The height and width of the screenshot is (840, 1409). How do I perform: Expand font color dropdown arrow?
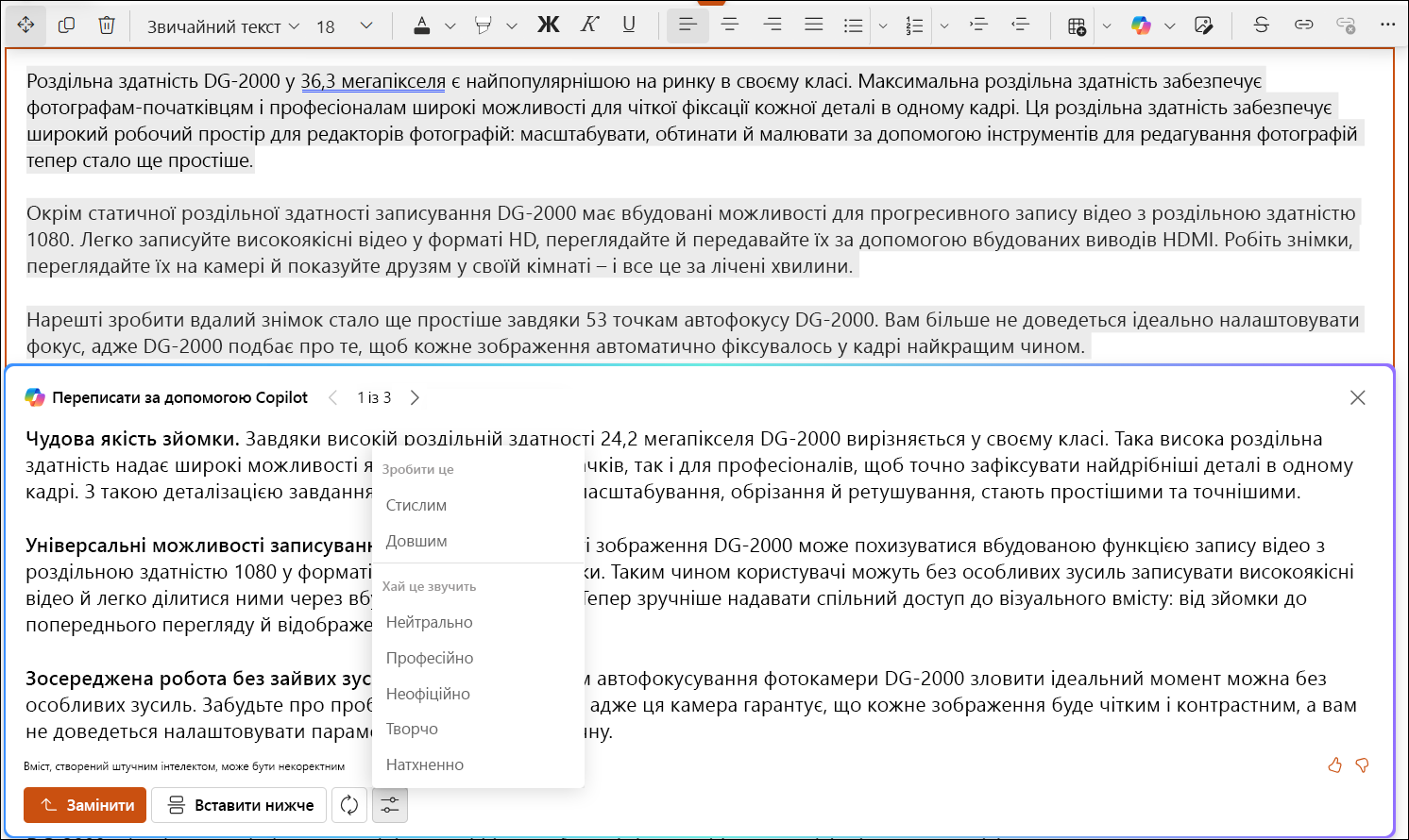(x=450, y=26)
